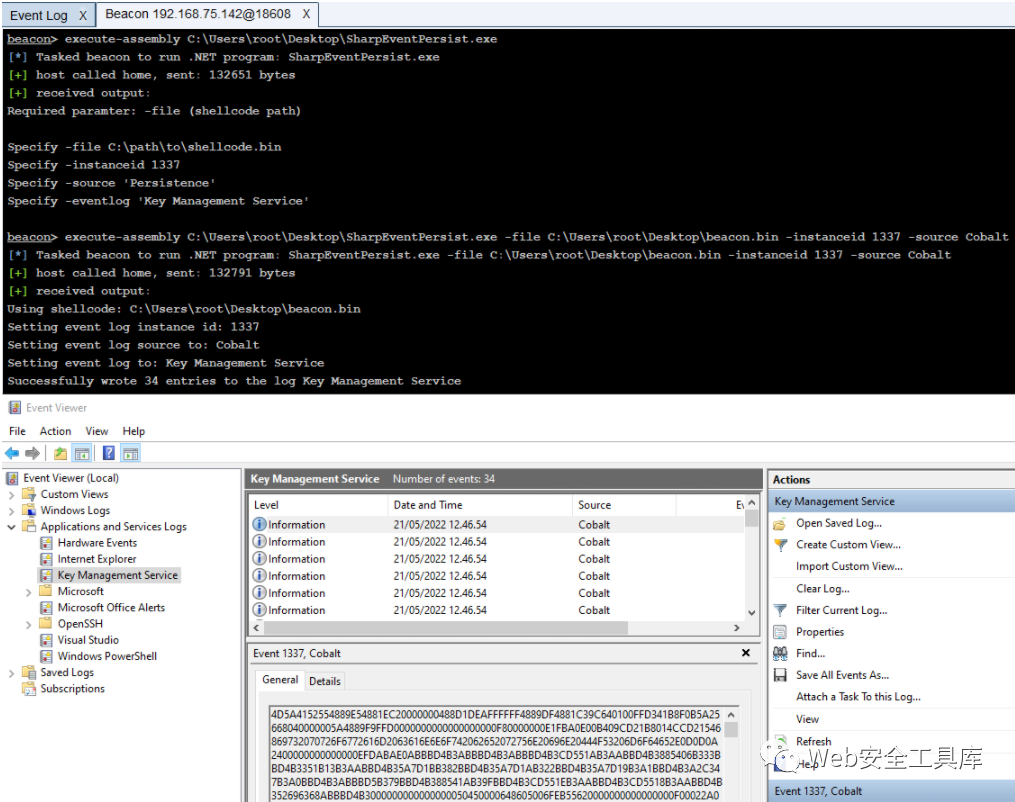Expand the Microsoft folder node
Screen dimensions: 1015x802
pyautogui.click(x=28, y=592)
